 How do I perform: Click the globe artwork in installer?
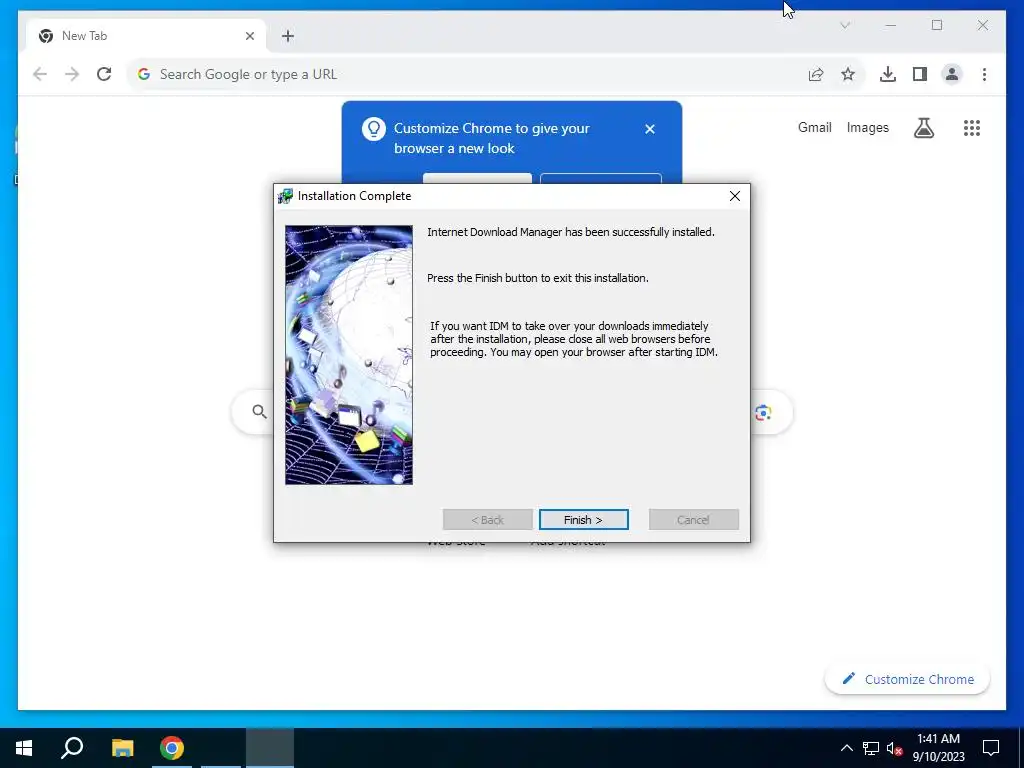pos(349,355)
